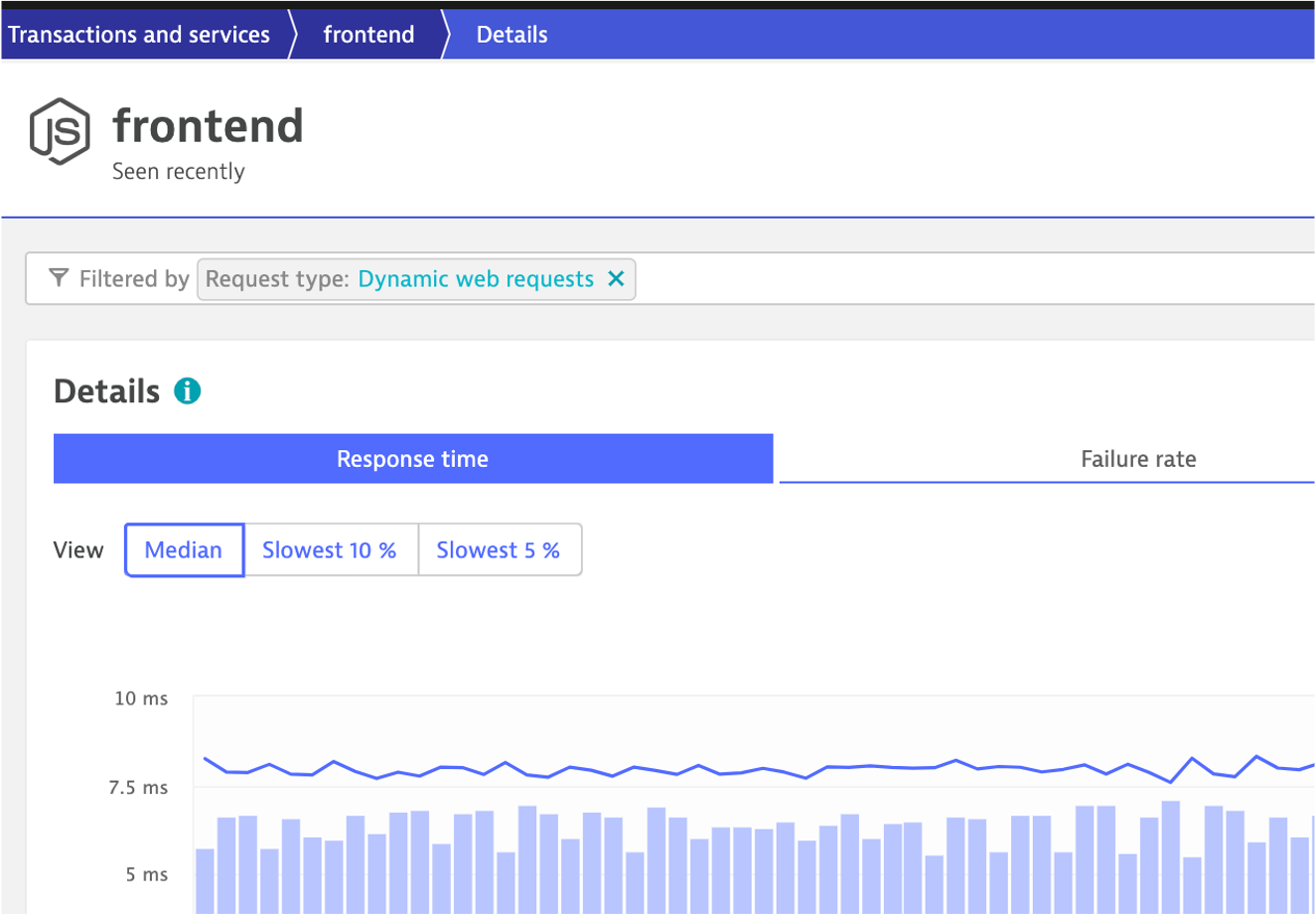Switch view to Slowest 5 %
The image size is (1316, 914).
pos(499,550)
